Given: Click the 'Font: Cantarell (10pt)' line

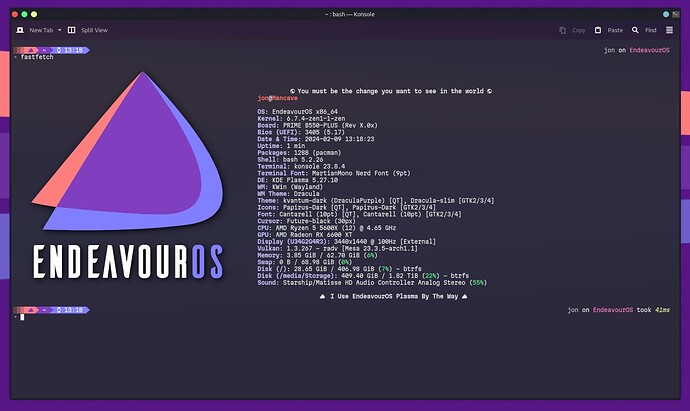Looking at the screenshot, I should click(x=360, y=214).
